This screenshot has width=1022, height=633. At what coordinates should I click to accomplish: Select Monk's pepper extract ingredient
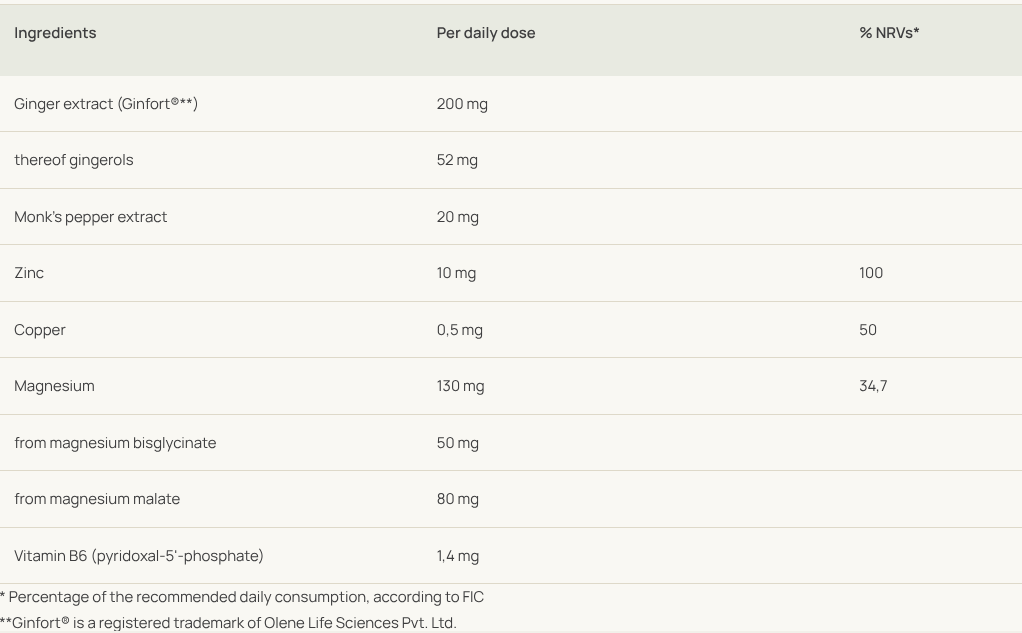(x=91, y=217)
